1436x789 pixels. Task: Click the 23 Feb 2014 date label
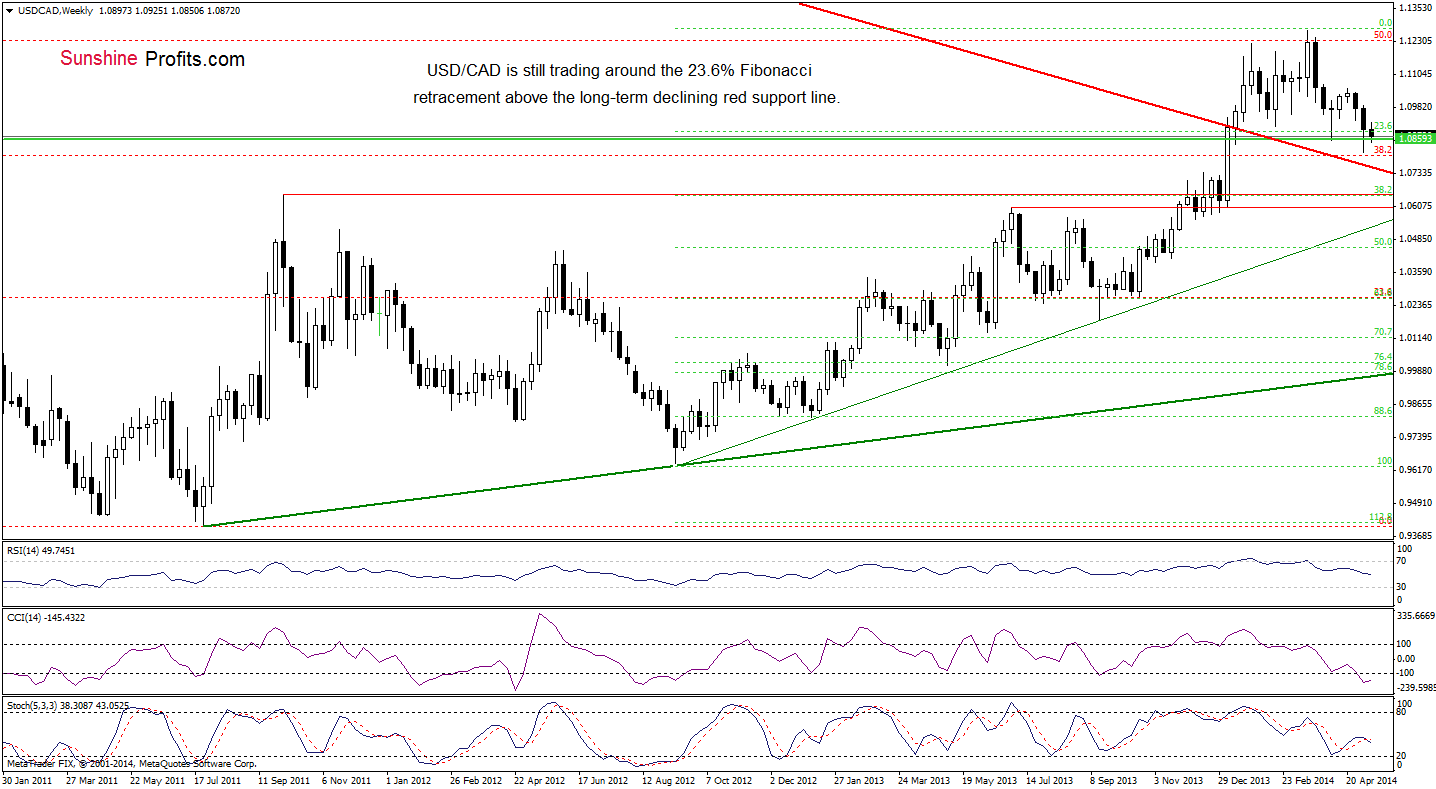tap(1308, 780)
